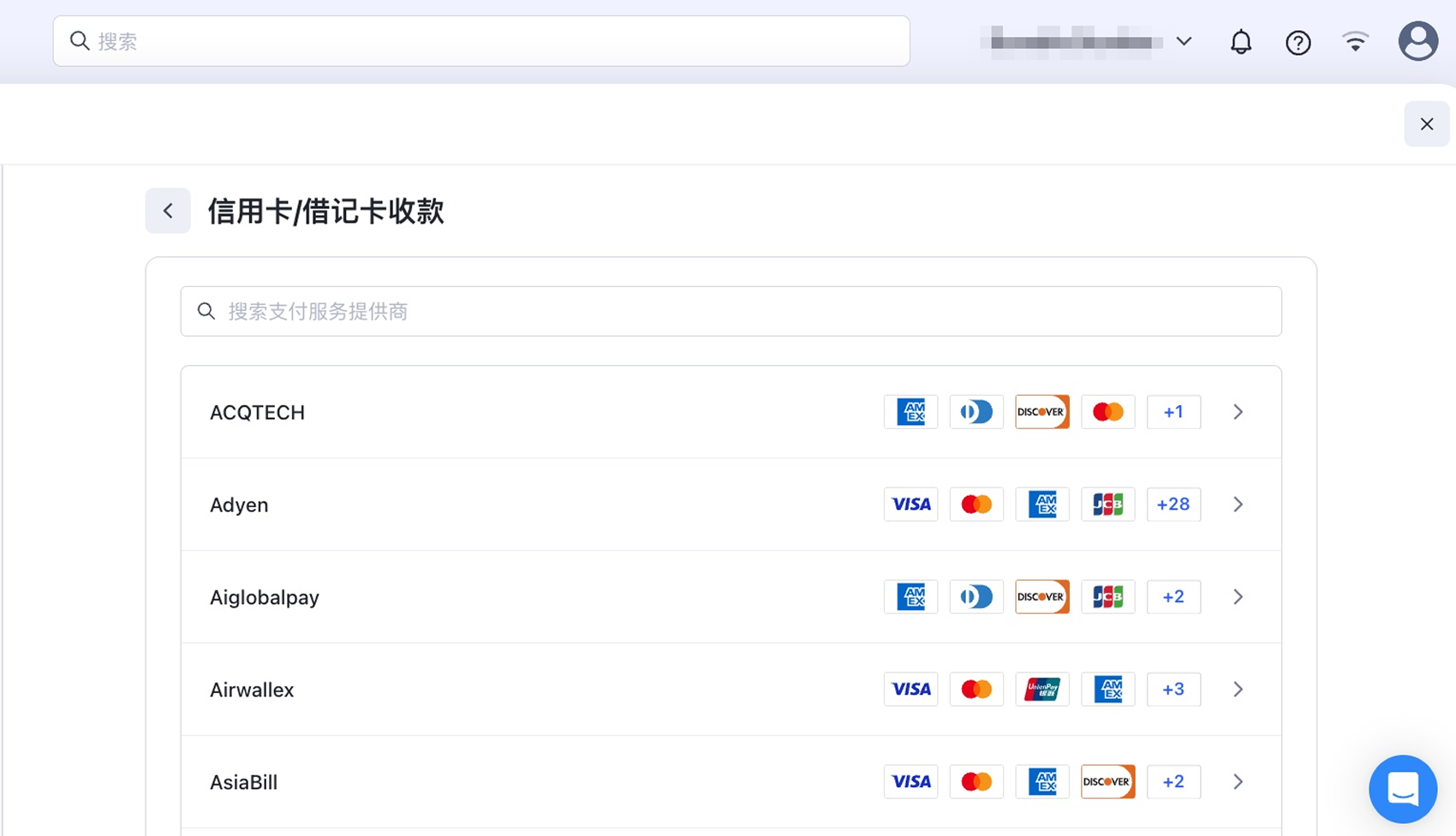The image size is (1456, 836).
Task: Click the Mastercard icon in AsiaBill row
Action: point(976,782)
